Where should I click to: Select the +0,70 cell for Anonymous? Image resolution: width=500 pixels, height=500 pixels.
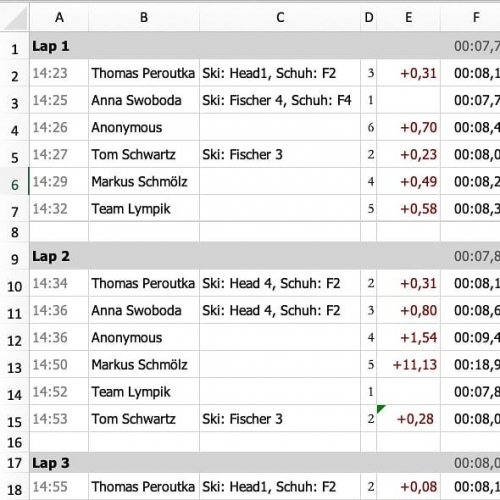click(409, 127)
